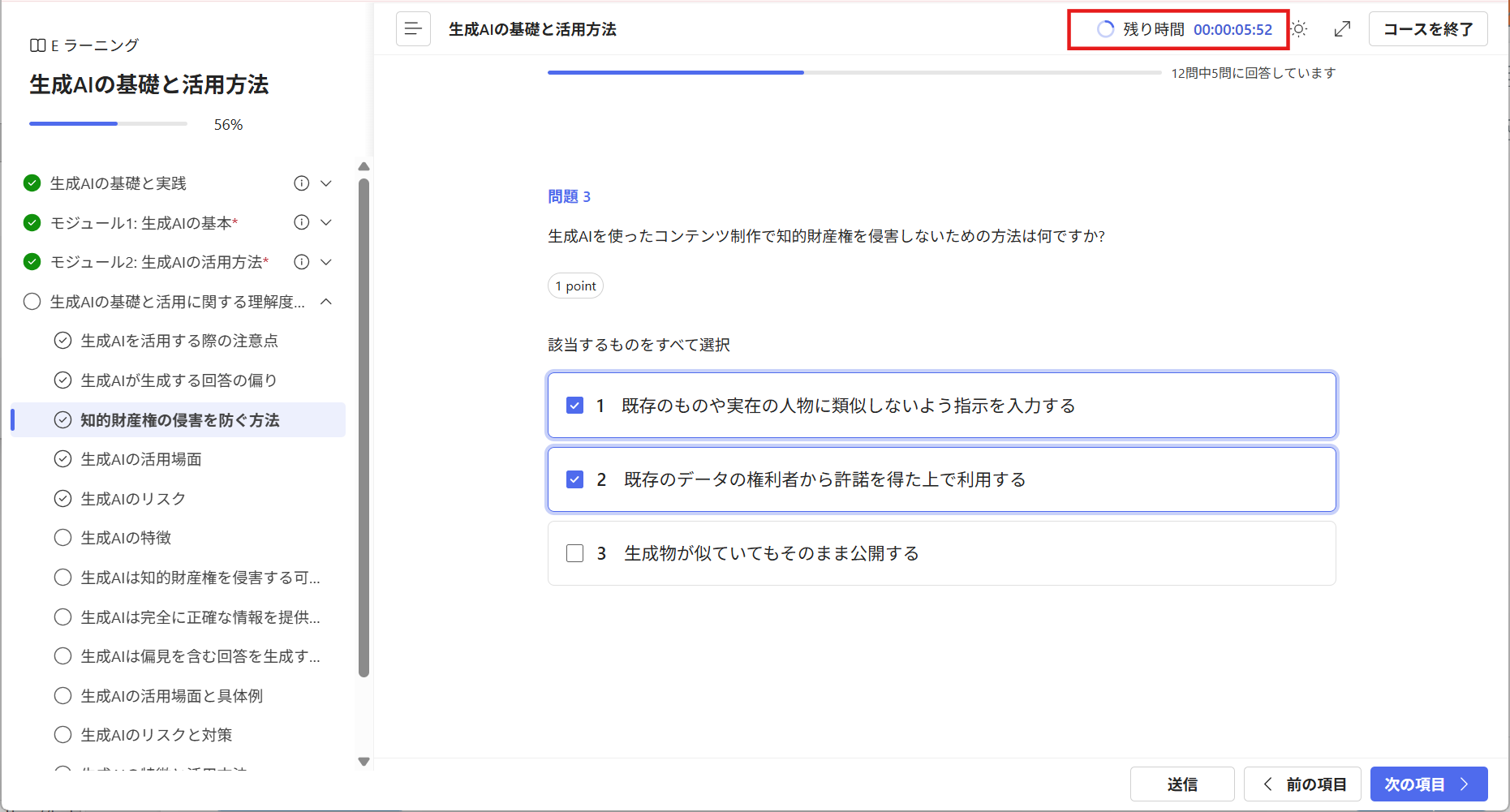Expand モジュール2: 生成AIの活用方法 chevron
Image resolution: width=1510 pixels, height=812 pixels.
[326, 262]
